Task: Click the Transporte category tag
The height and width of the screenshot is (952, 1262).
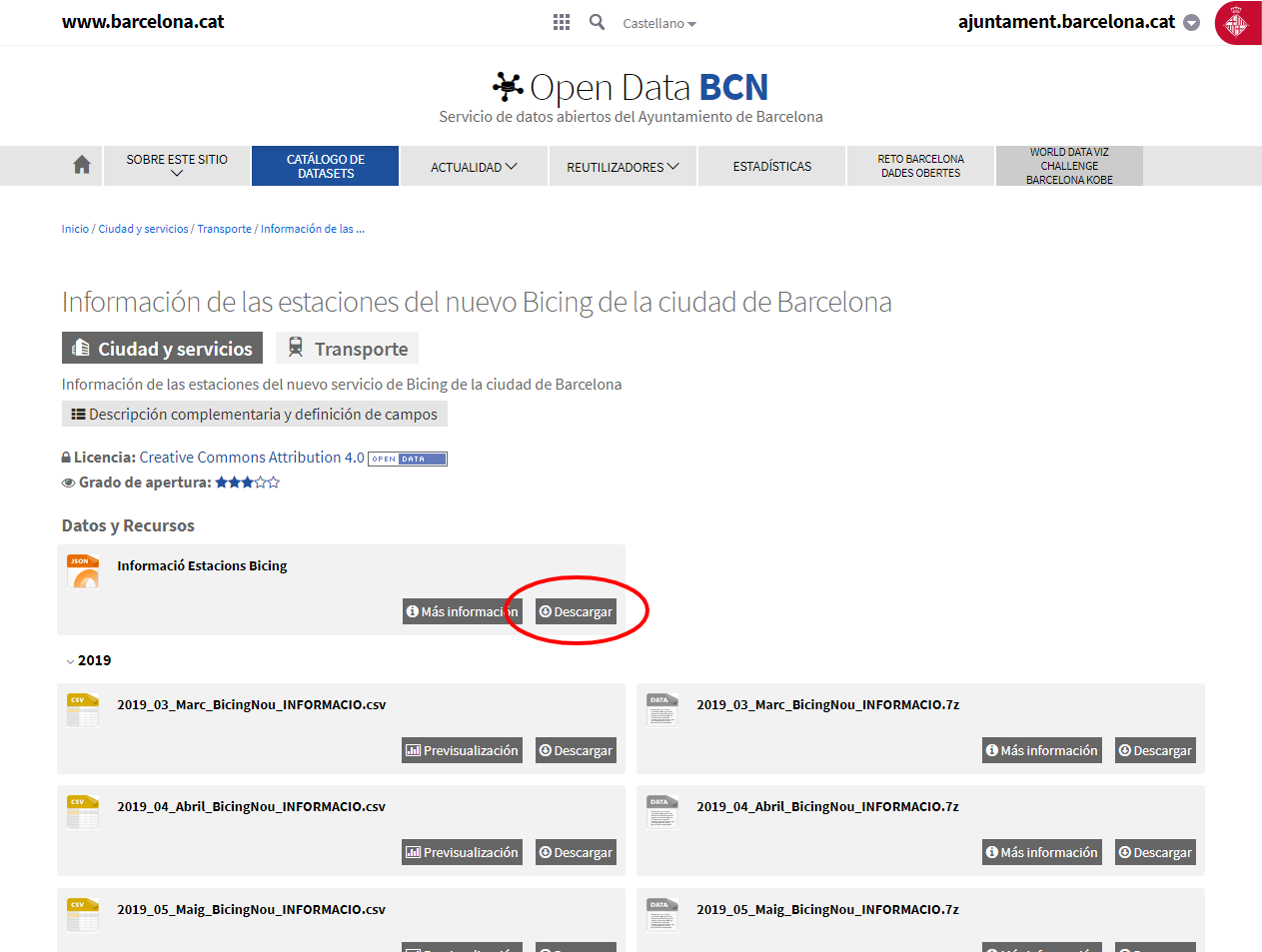Action: coord(347,348)
